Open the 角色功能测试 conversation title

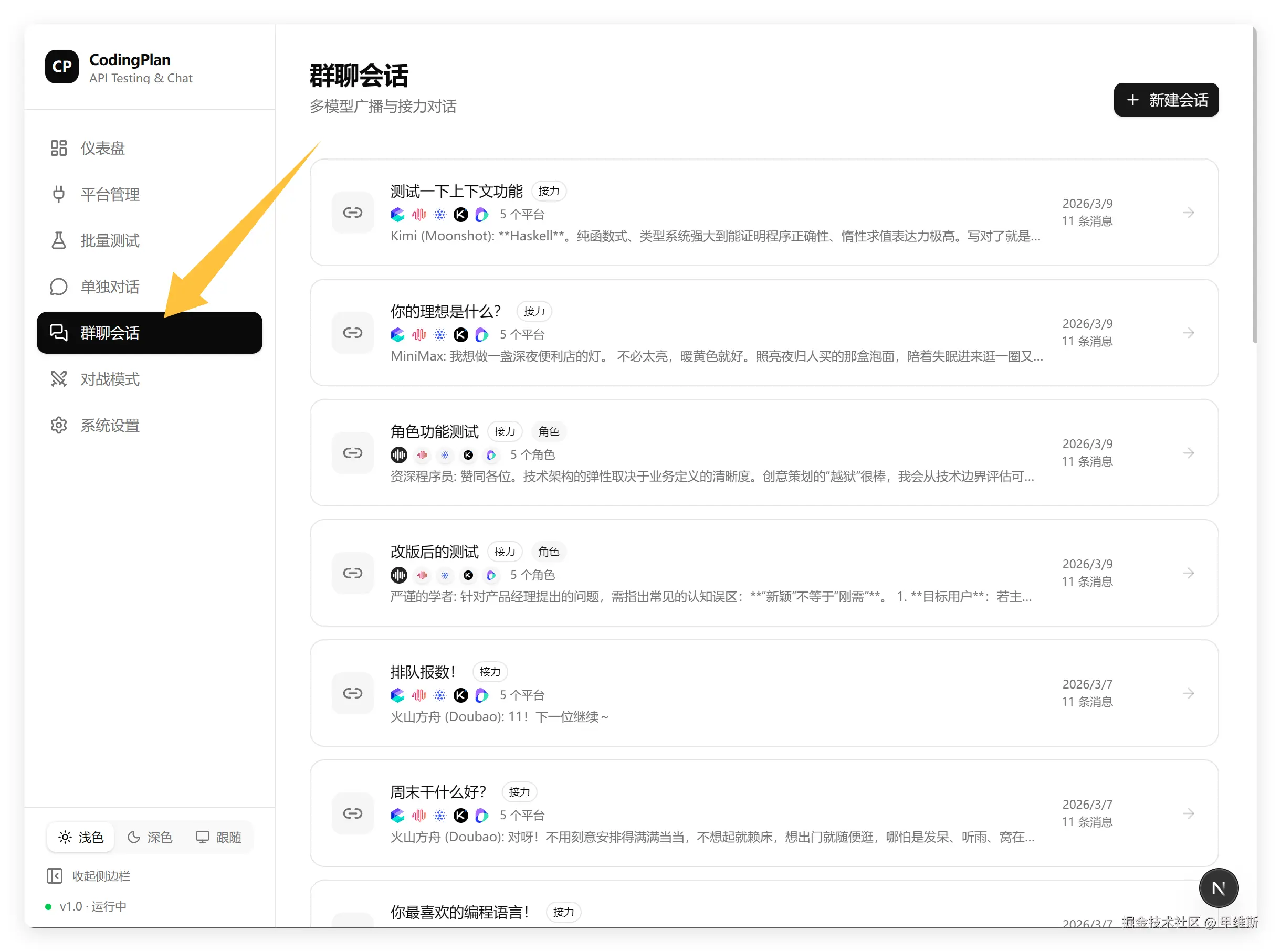pyautogui.click(x=434, y=431)
